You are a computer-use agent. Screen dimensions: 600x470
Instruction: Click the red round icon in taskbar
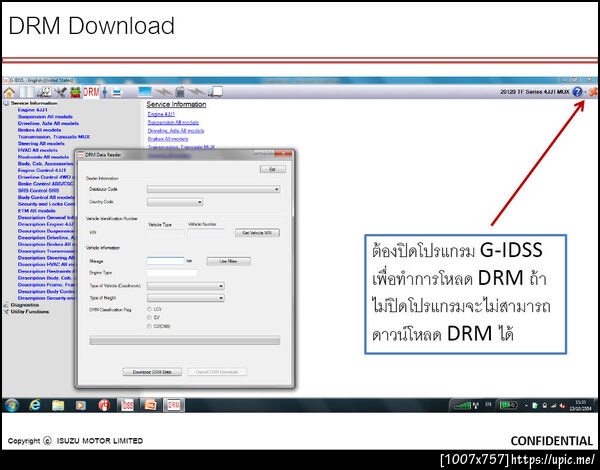coord(104,405)
